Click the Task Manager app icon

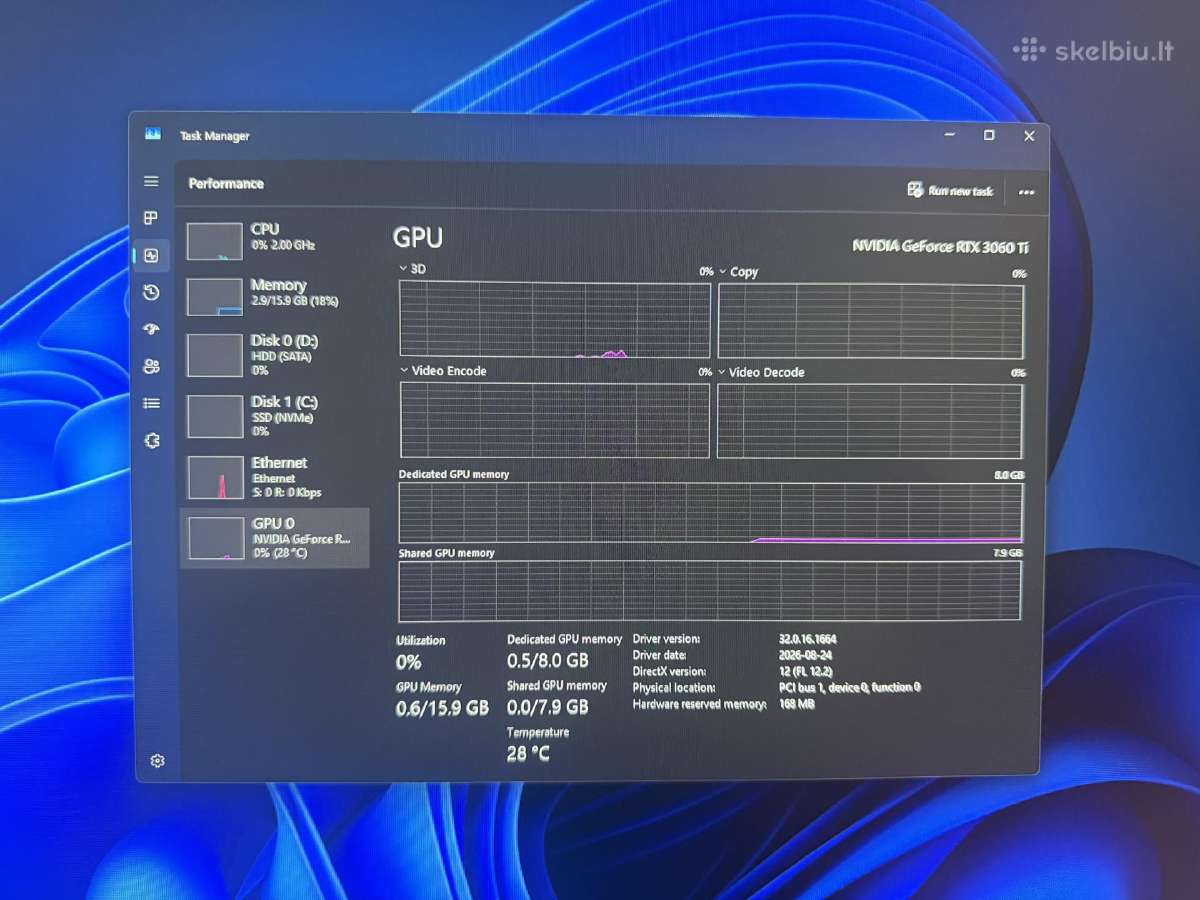tap(152, 134)
